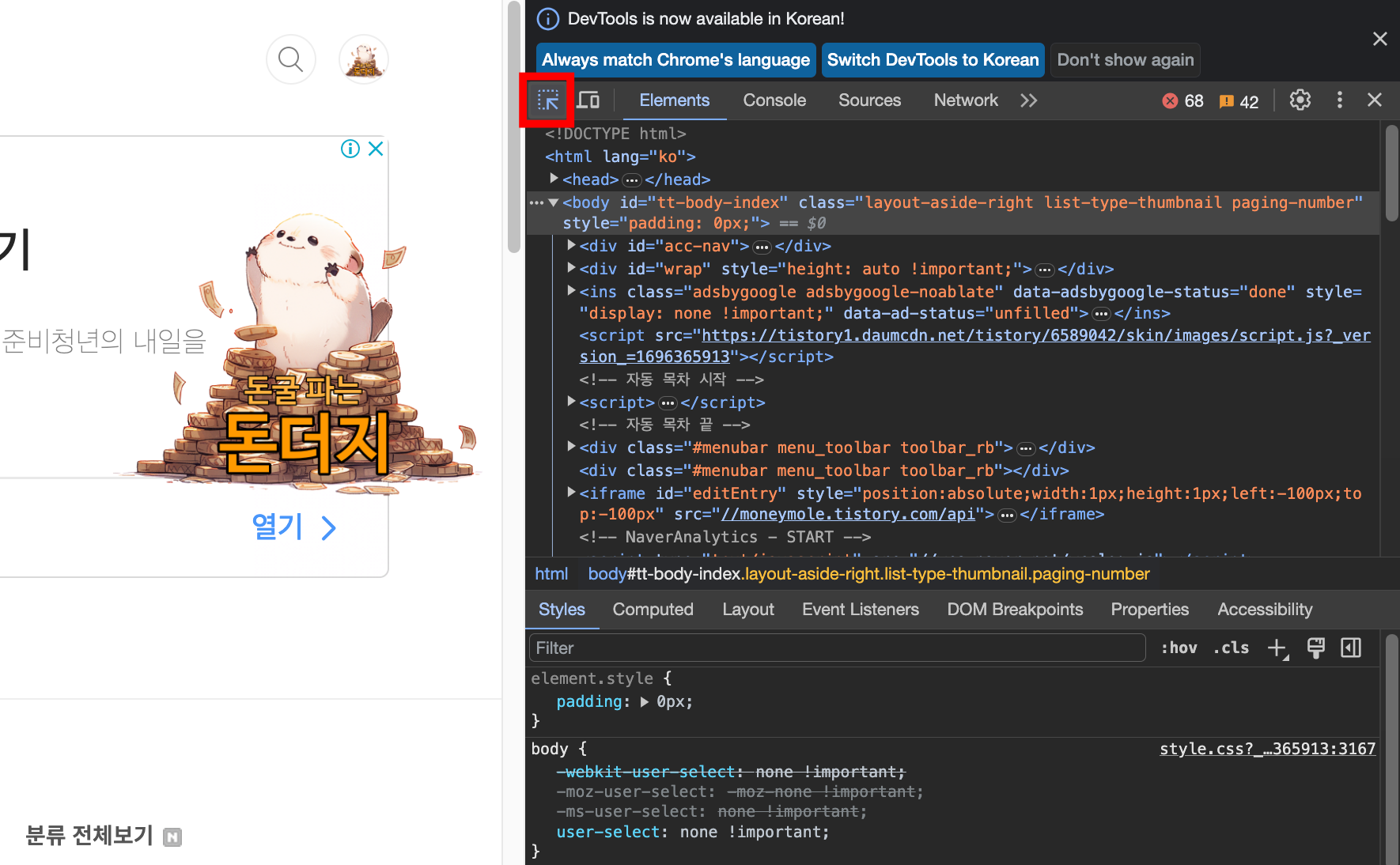Screen dimensions: 1400x865
Task: Click the head node ellipsis badge
Action: click(631, 180)
